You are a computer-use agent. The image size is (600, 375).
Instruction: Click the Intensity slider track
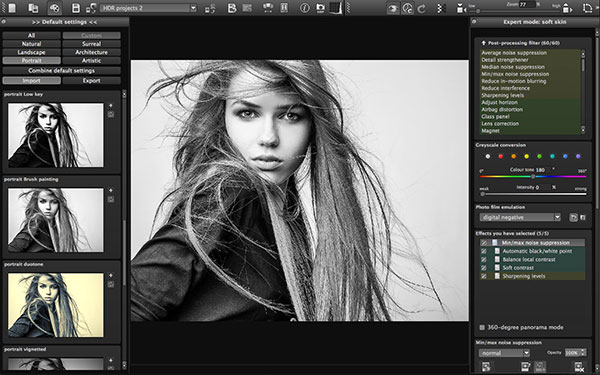533,194
